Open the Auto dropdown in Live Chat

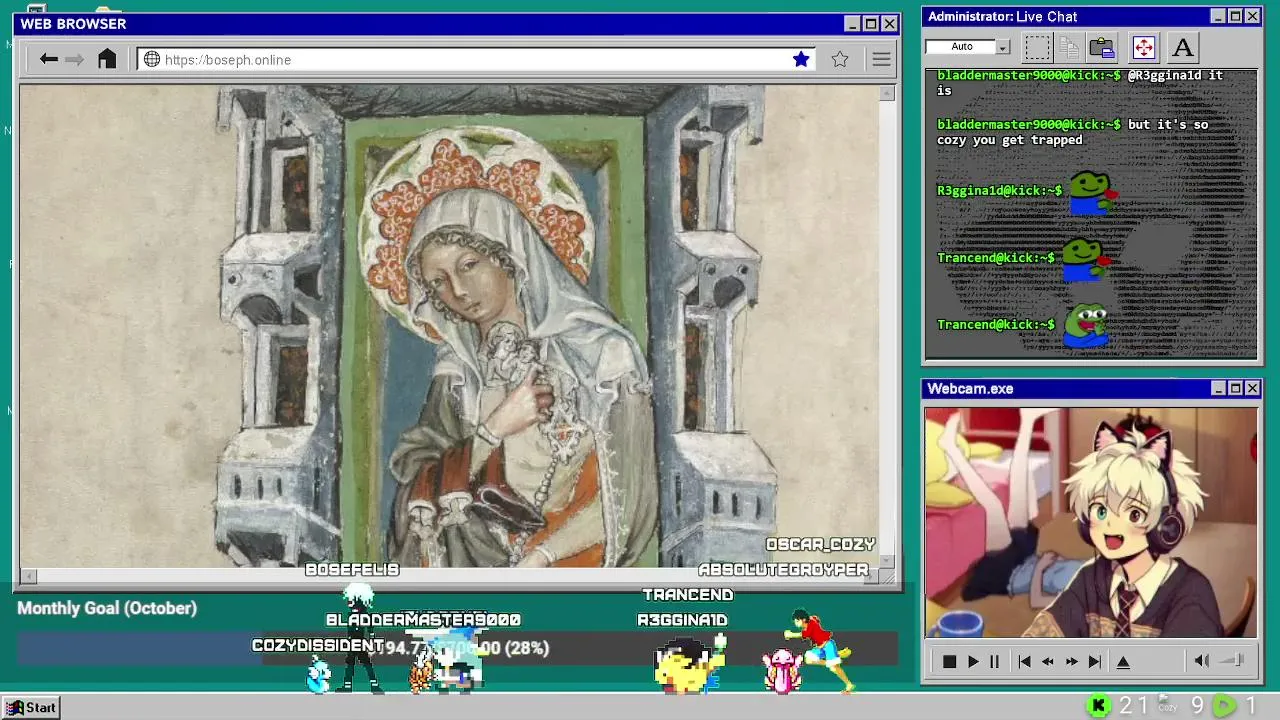tap(1003, 47)
